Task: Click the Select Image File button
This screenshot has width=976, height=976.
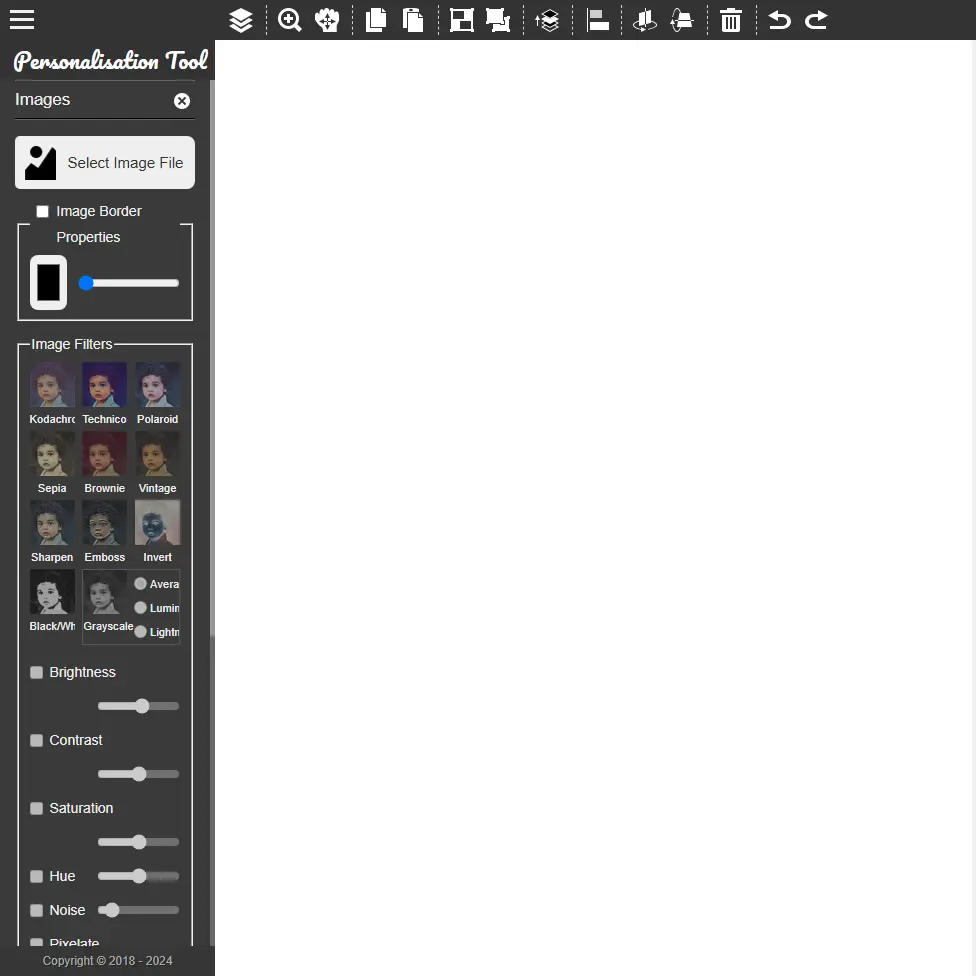Action: tap(104, 162)
